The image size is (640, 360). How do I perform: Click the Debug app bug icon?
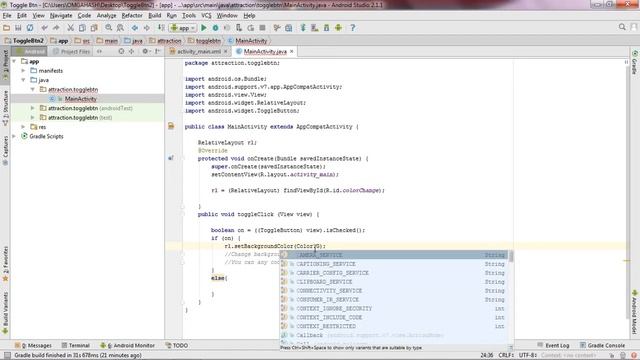[215, 28]
